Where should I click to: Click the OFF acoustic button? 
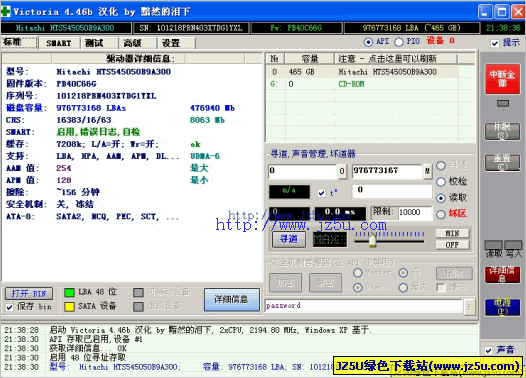[453, 245]
